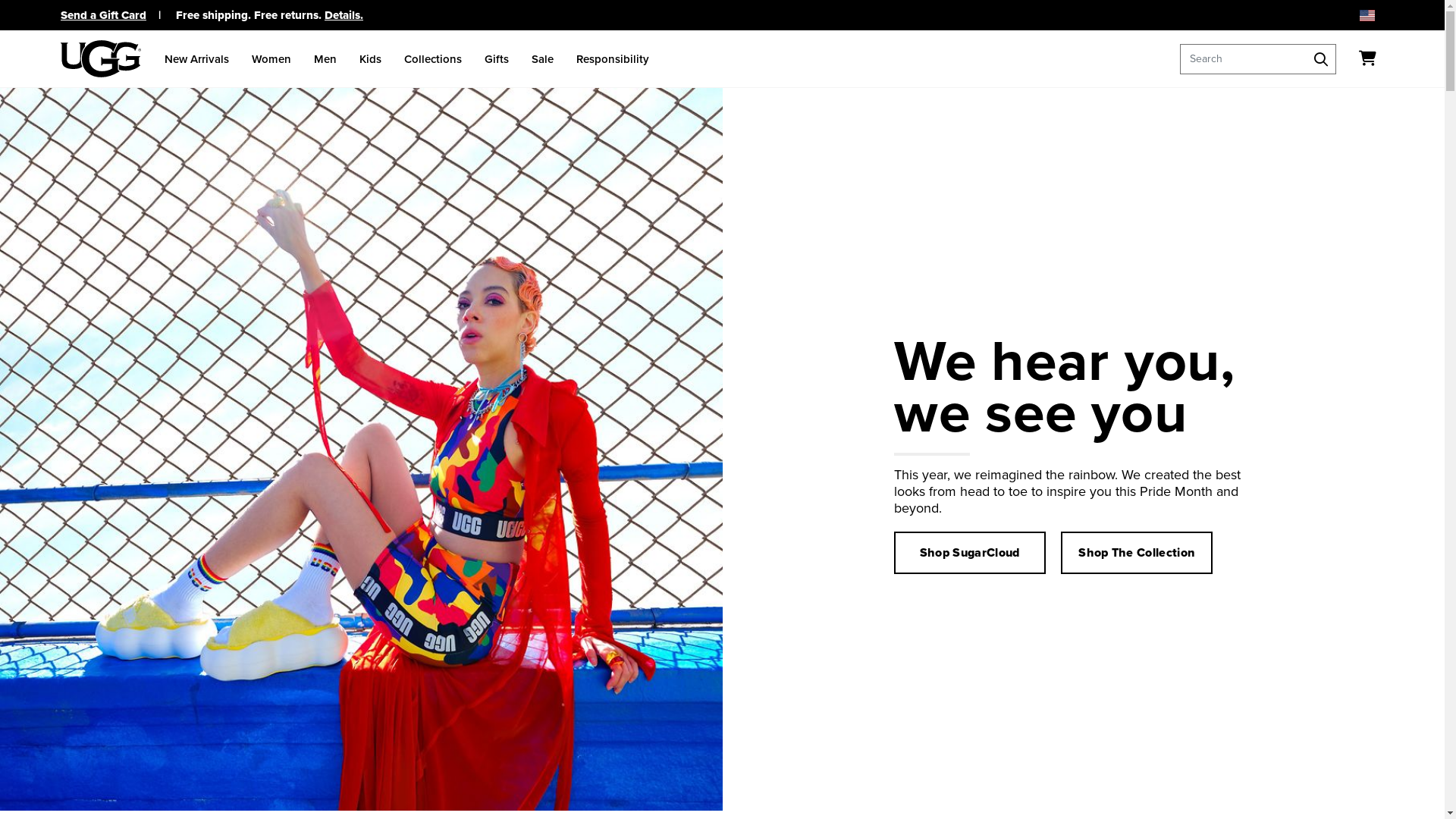Click the Shop SugarCloud button
This screenshot has height=819, width=1456.
click(970, 553)
